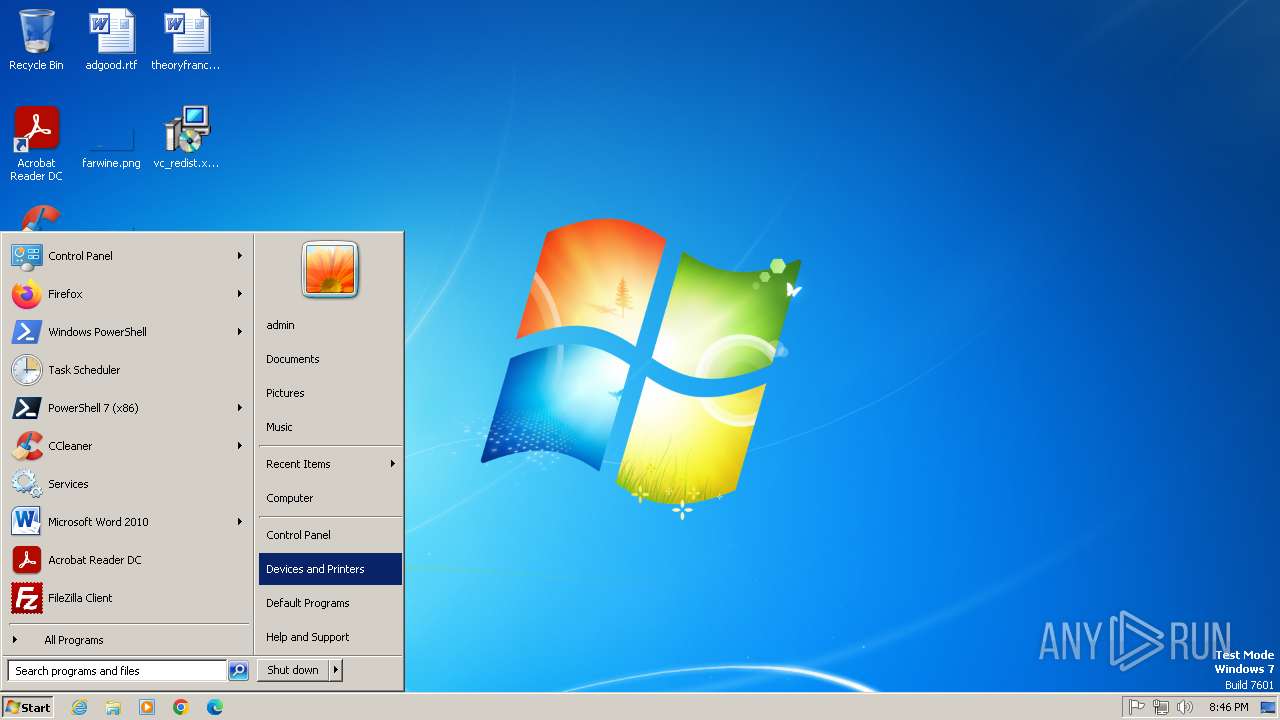Open Windows Explorer folder on taskbar

tap(113, 707)
